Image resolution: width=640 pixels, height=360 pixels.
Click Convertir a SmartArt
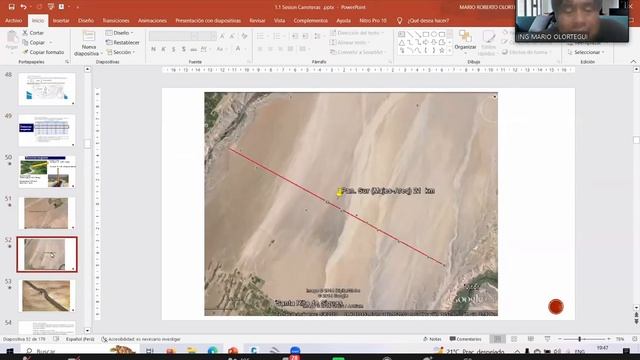point(358,52)
